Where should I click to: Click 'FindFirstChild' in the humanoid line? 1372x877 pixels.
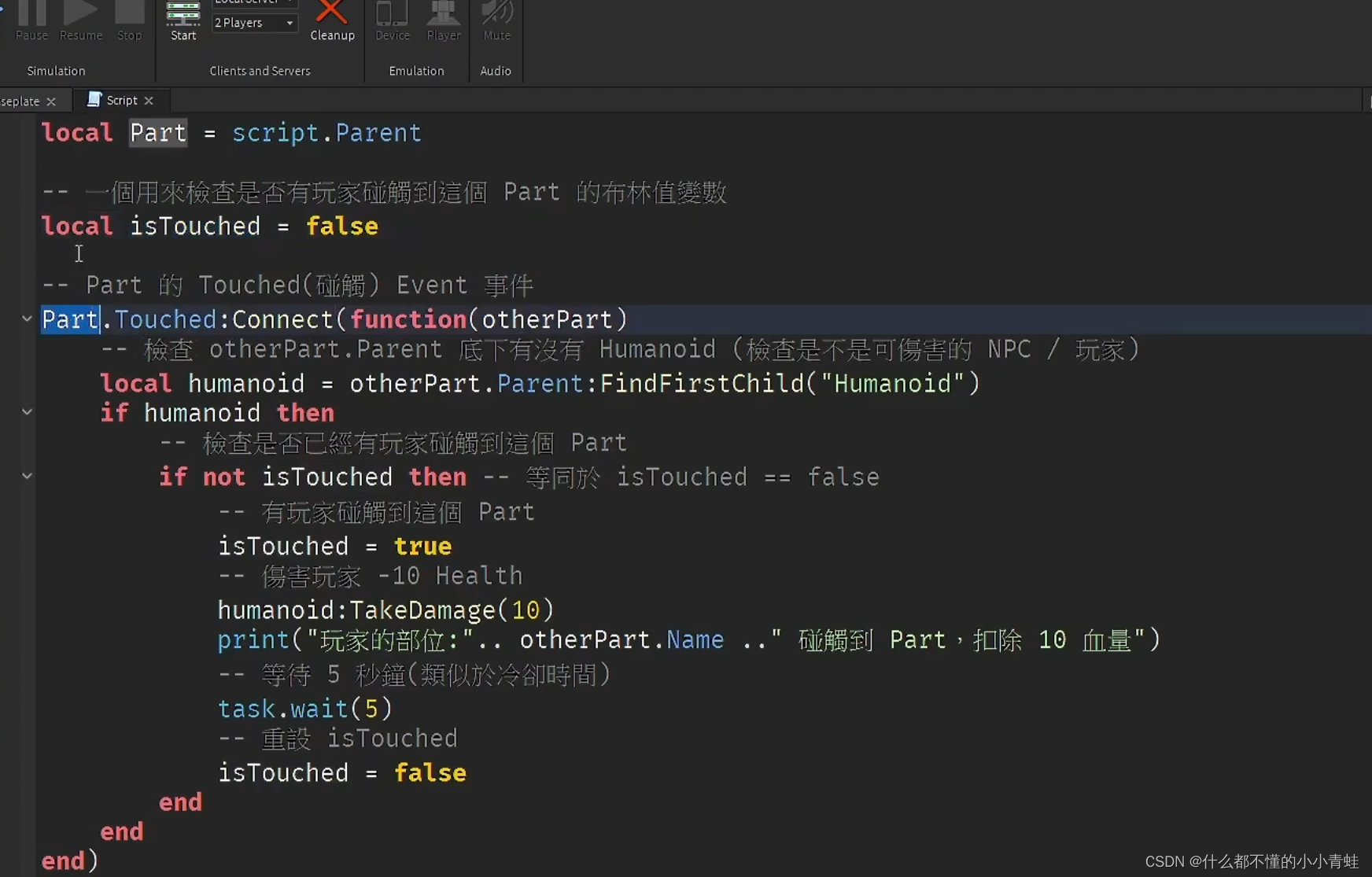pyautogui.click(x=702, y=384)
